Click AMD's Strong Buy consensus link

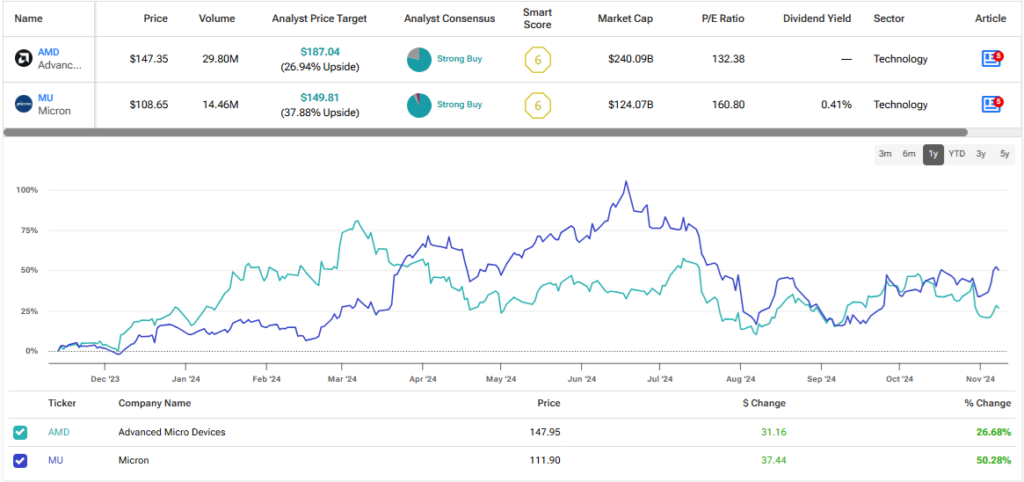pos(459,59)
